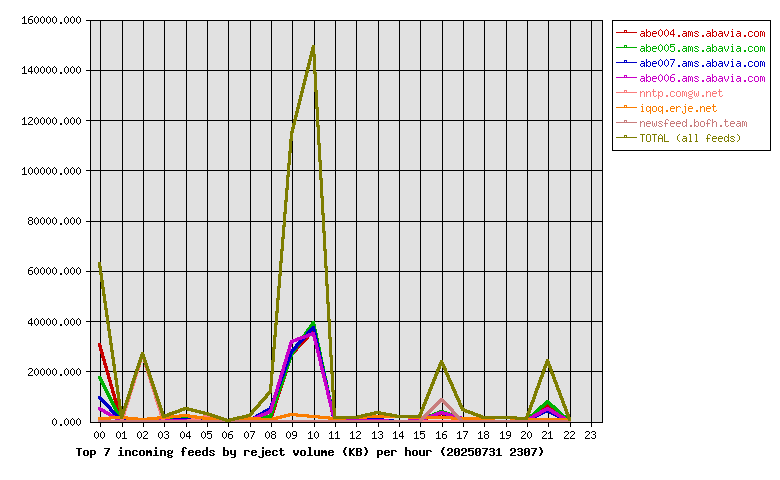Click the TOTAL line start point at hour 00

click(100, 264)
